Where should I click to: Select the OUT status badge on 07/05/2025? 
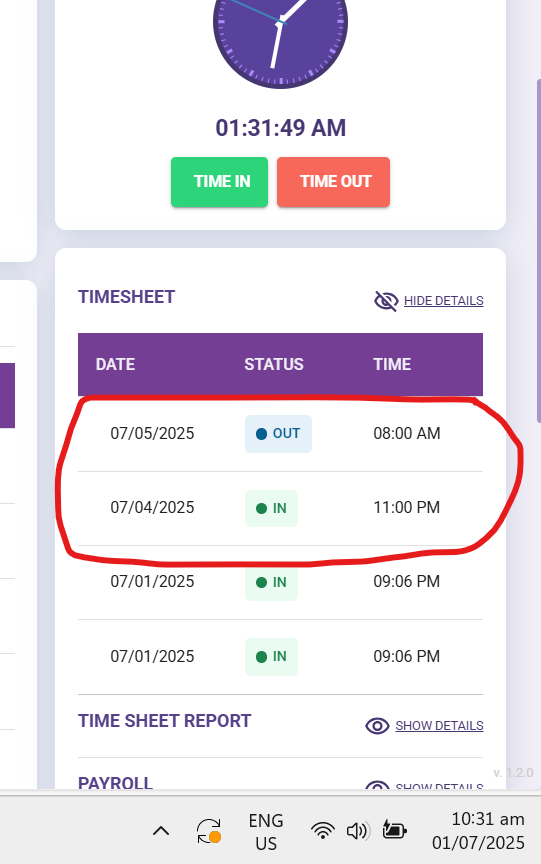pyautogui.click(x=278, y=434)
